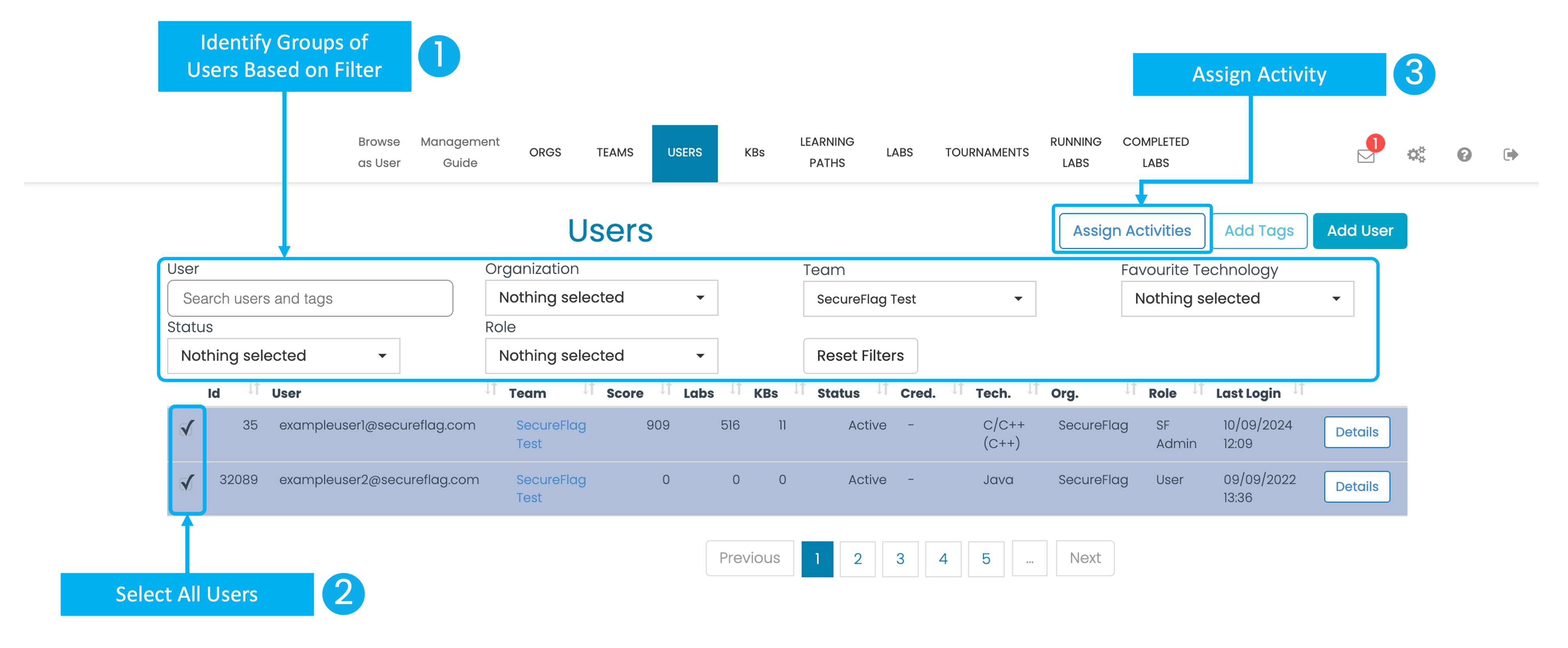This screenshot has height=648, width=1568.
Task: Click the Add Tags button
Action: pos(1259,231)
